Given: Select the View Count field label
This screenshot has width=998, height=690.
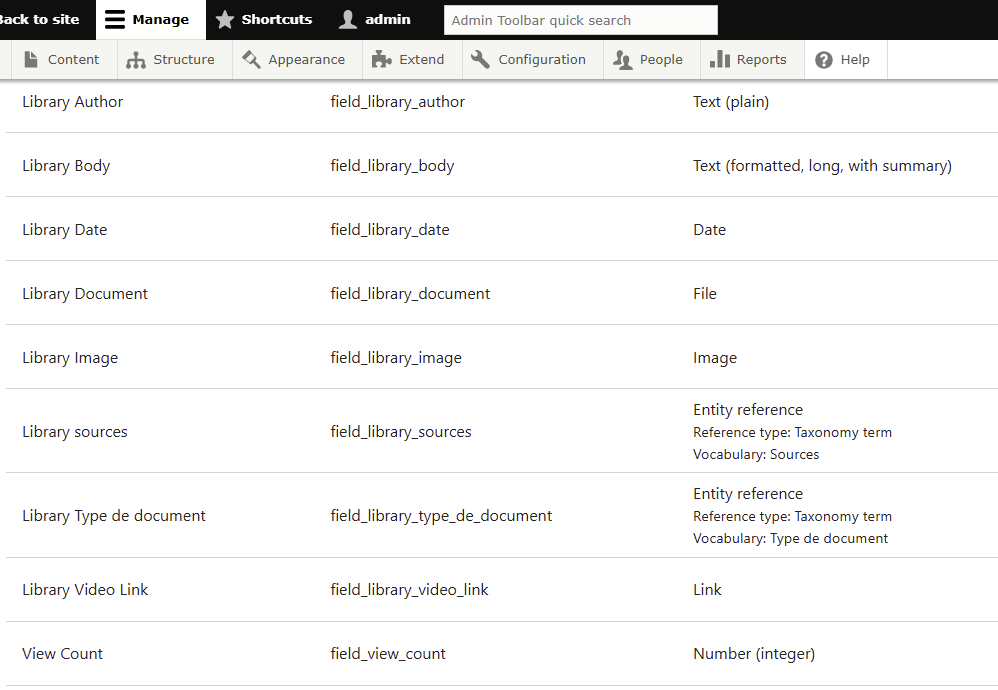Looking at the screenshot, I should (x=62, y=654).
